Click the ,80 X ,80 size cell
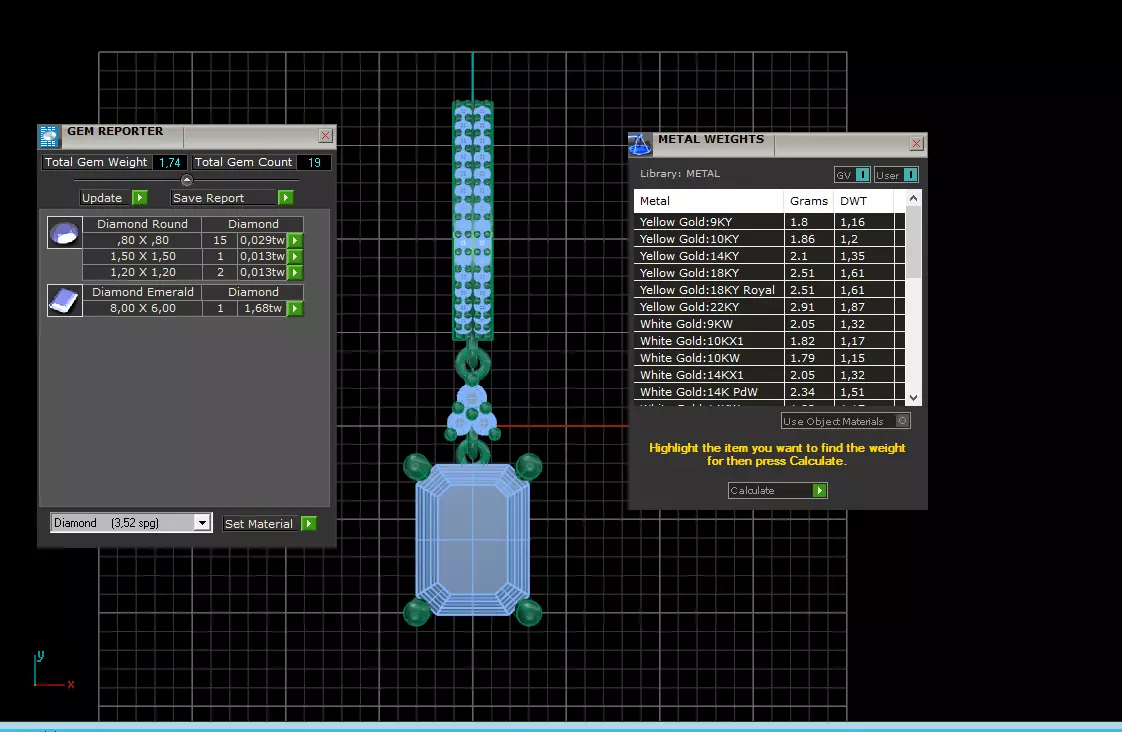The height and width of the screenshot is (732, 1122). [x=142, y=240]
